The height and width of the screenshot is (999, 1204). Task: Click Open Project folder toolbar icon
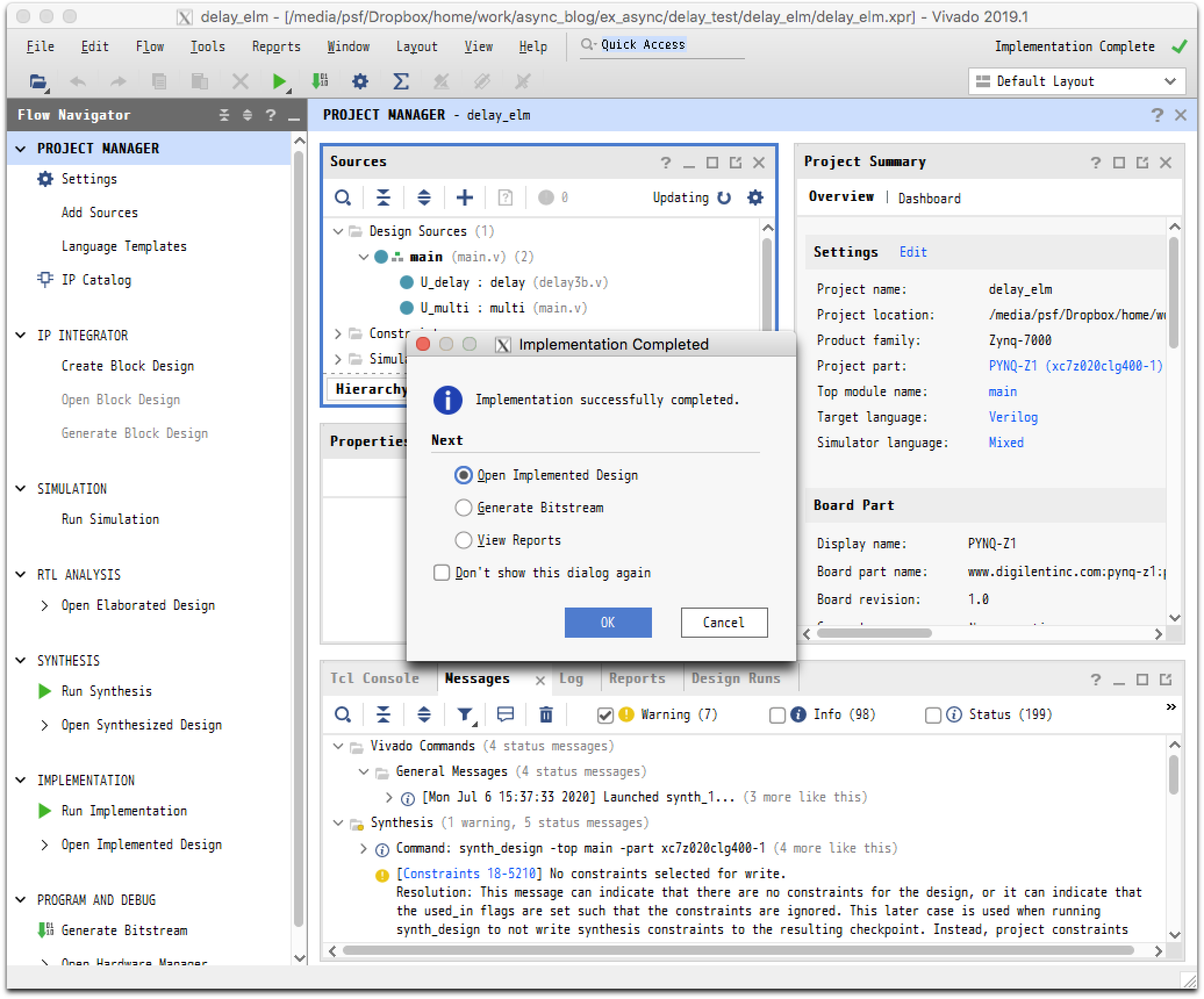click(x=38, y=81)
